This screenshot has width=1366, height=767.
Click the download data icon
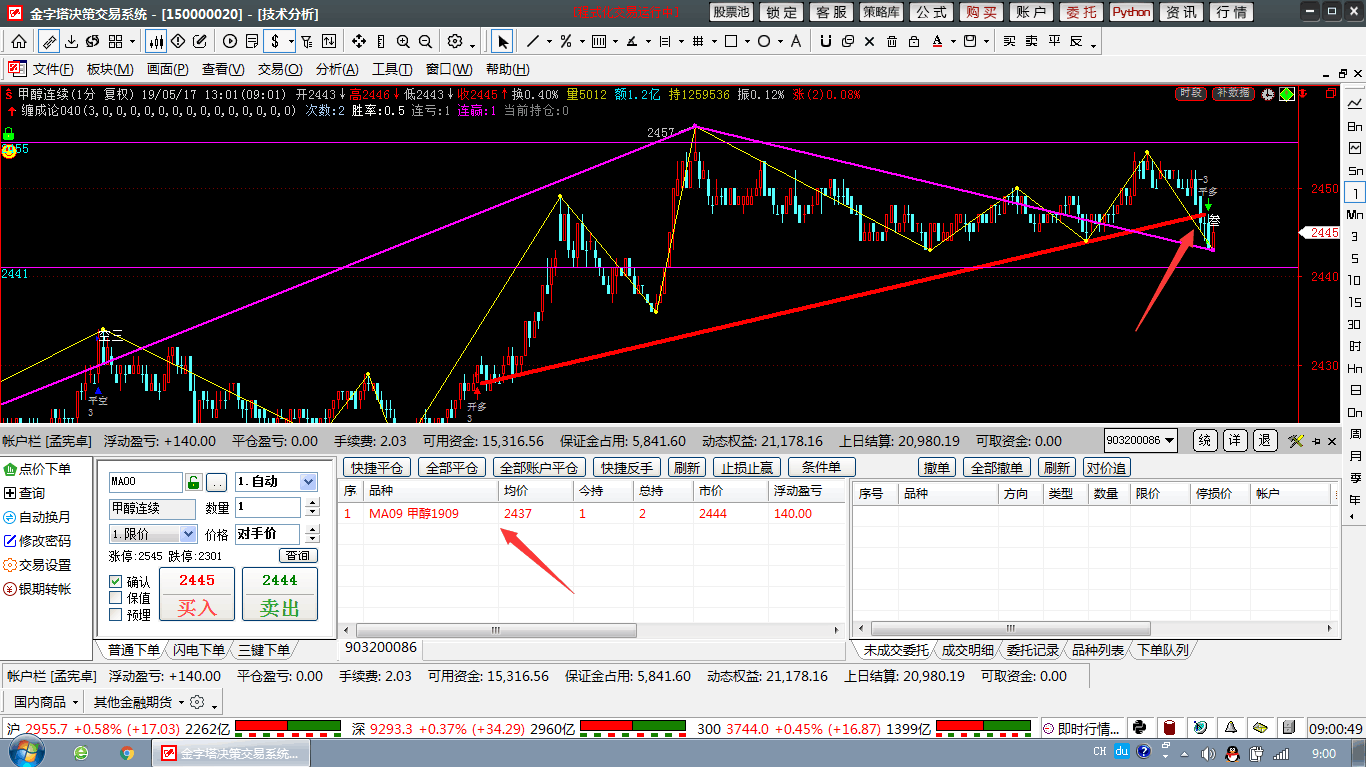coord(72,42)
